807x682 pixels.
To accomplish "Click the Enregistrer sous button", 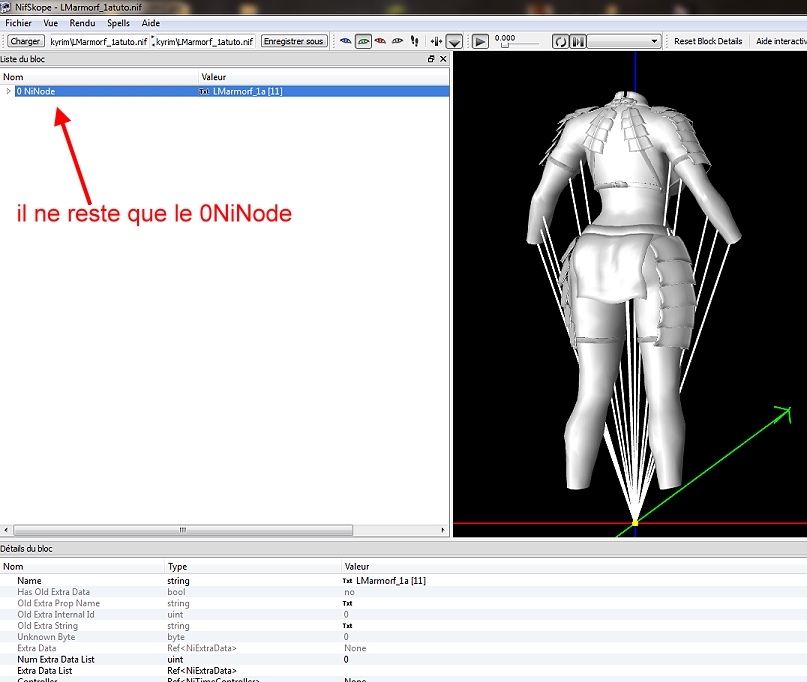I will tap(294, 41).
